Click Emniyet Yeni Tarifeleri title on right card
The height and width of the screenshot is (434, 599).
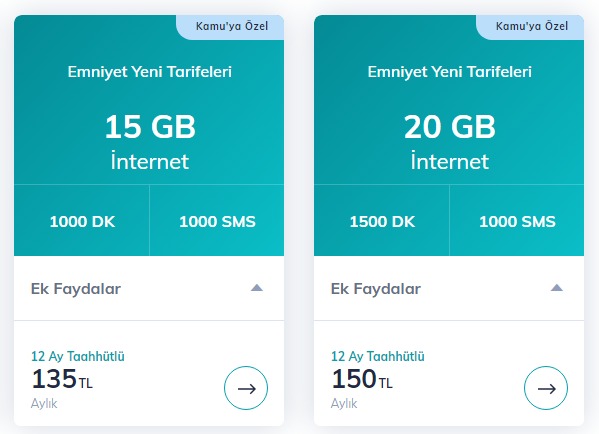click(x=450, y=72)
